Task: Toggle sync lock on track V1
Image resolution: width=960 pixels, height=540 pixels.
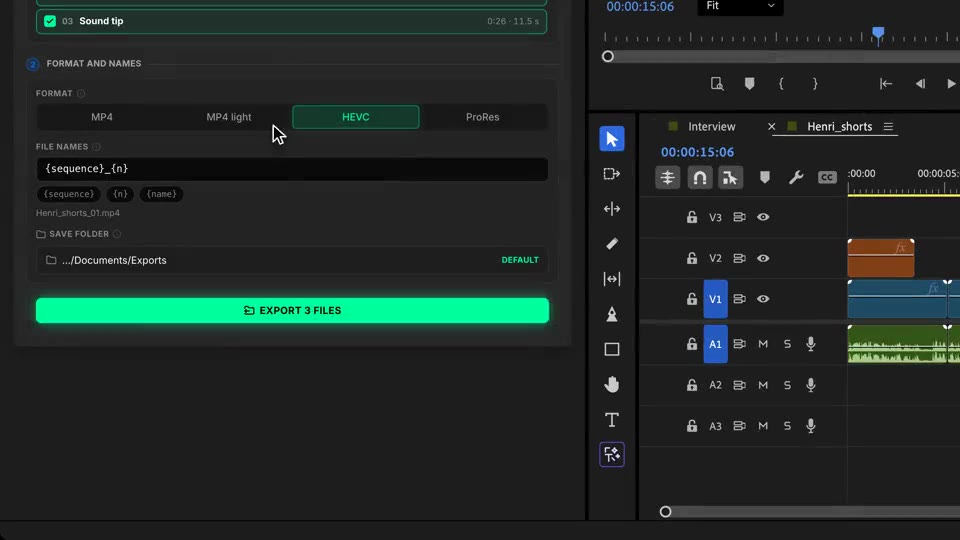Action: pyautogui.click(x=739, y=299)
